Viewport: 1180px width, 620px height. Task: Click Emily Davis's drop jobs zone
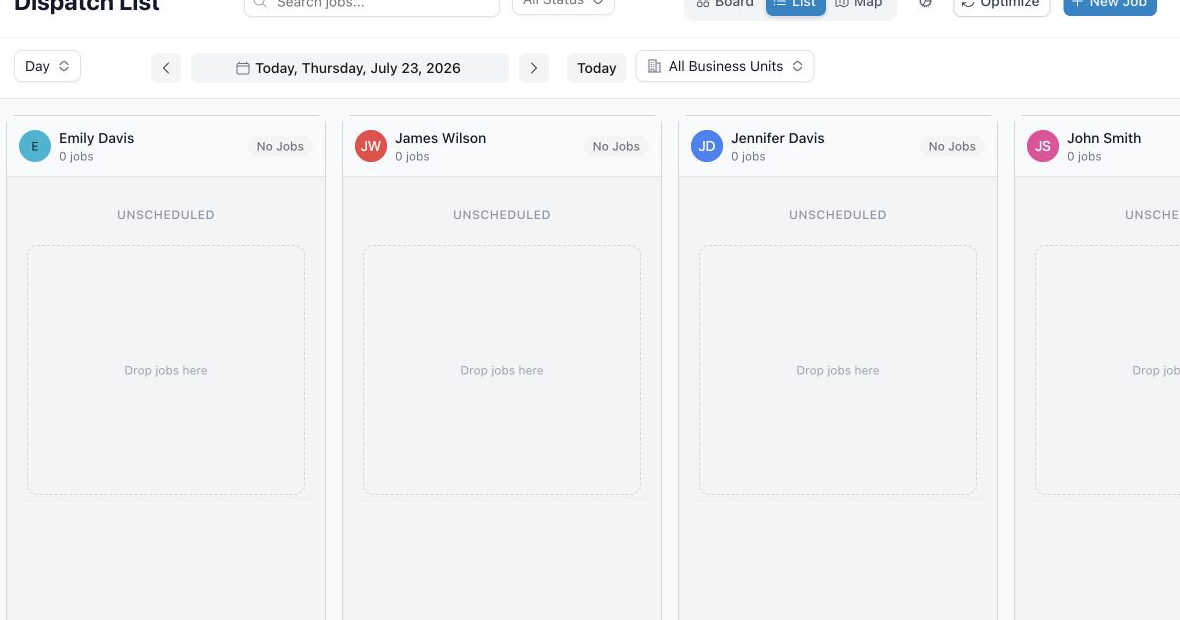(166, 370)
